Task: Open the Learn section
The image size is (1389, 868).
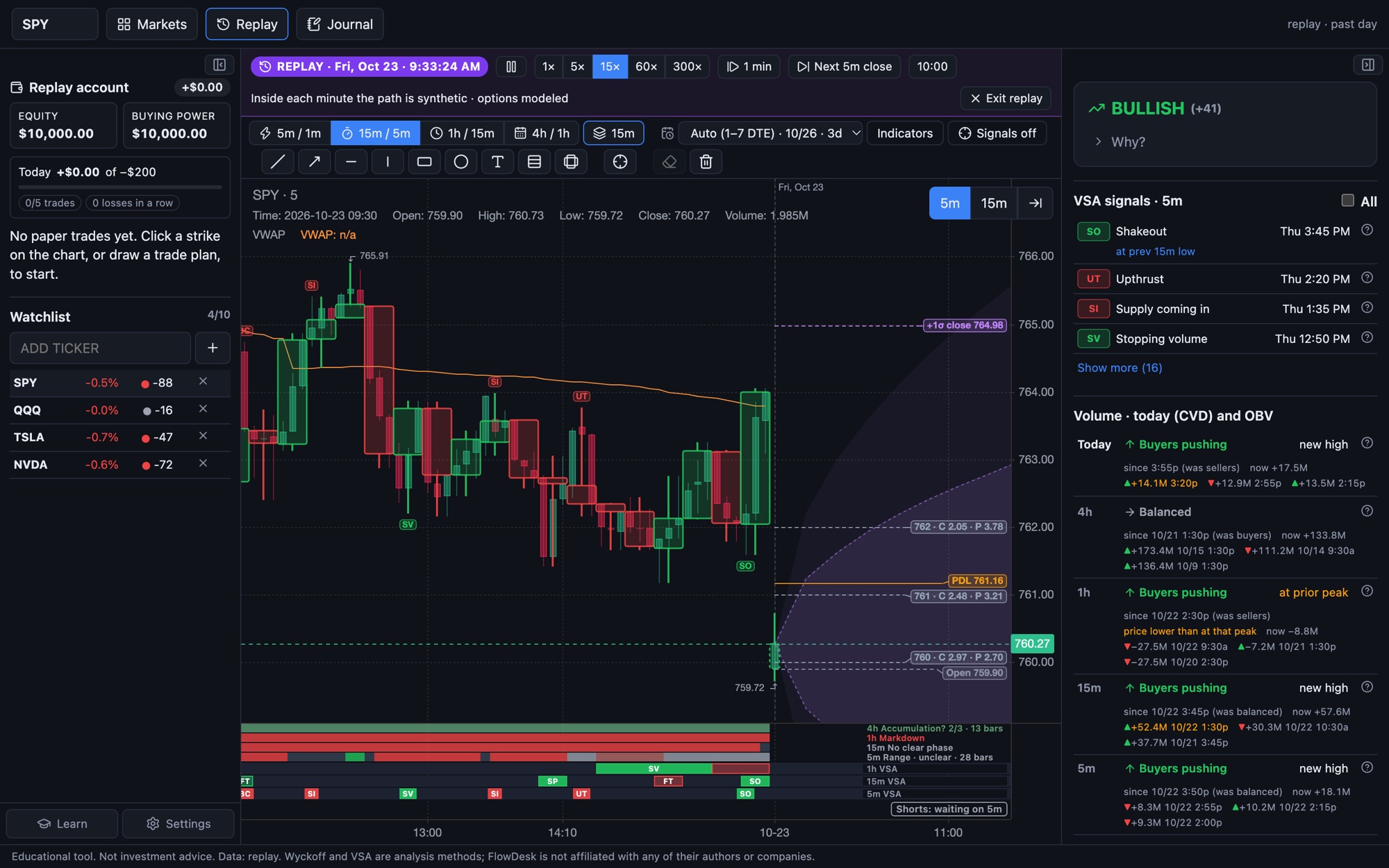Action: [63, 824]
